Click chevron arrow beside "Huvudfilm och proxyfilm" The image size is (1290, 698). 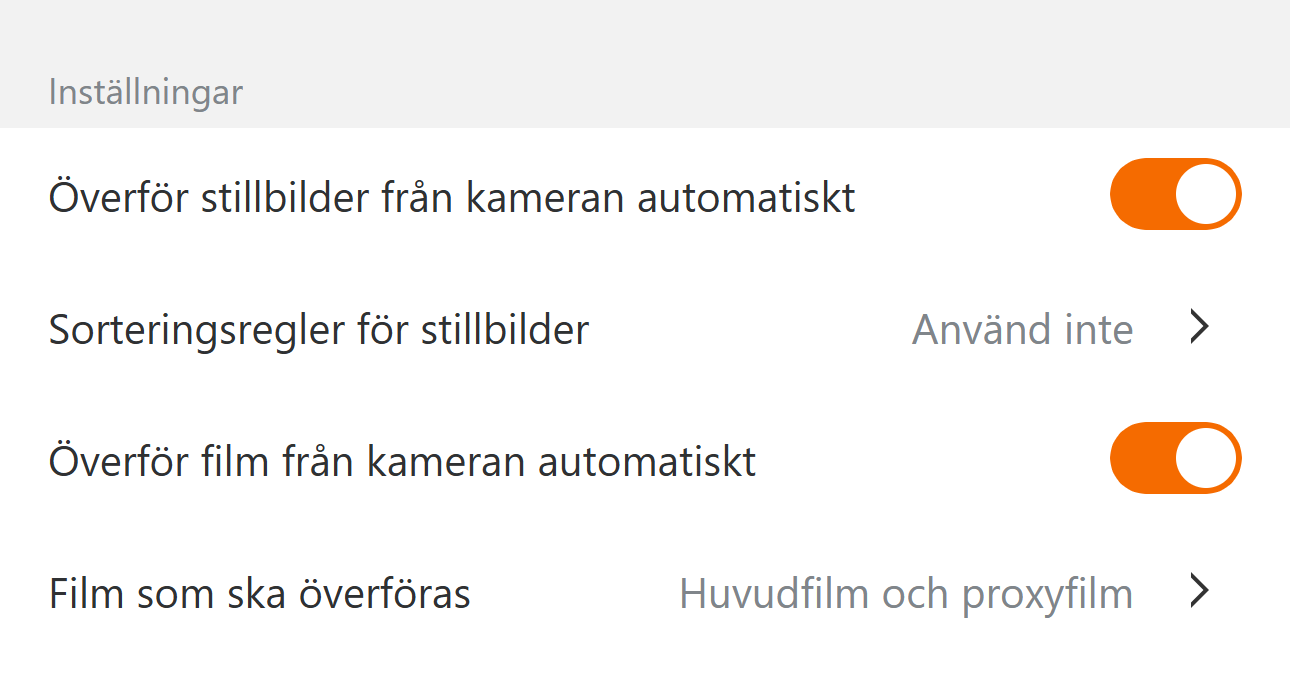[x=1200, y=592]
